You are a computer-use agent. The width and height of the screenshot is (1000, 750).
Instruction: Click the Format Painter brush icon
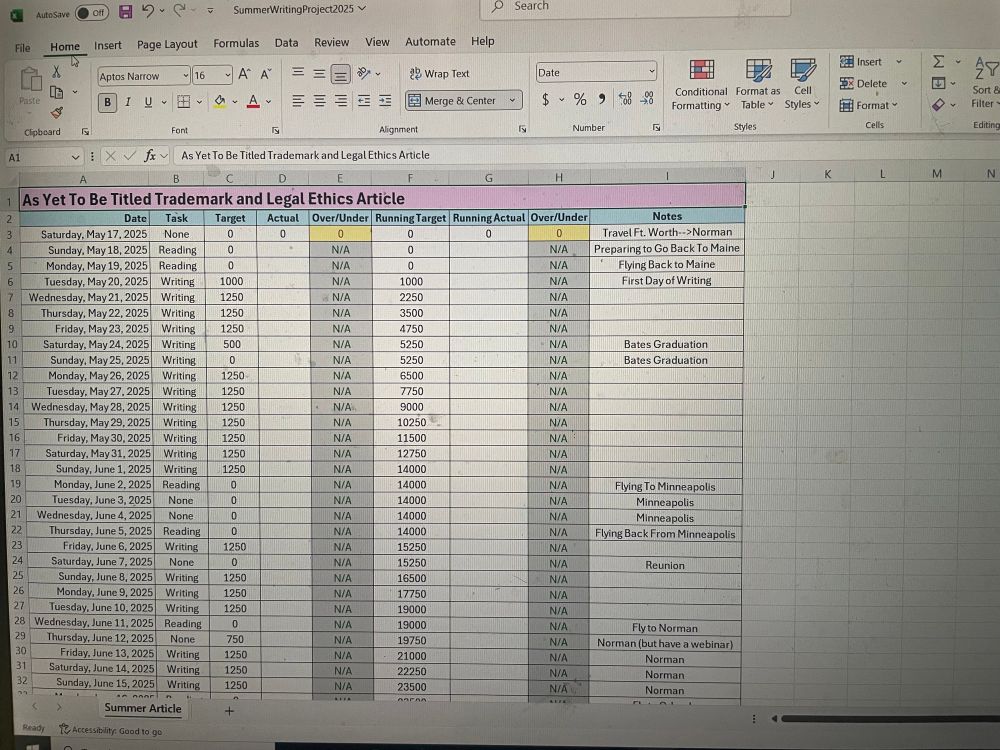[x=57, y=113]
